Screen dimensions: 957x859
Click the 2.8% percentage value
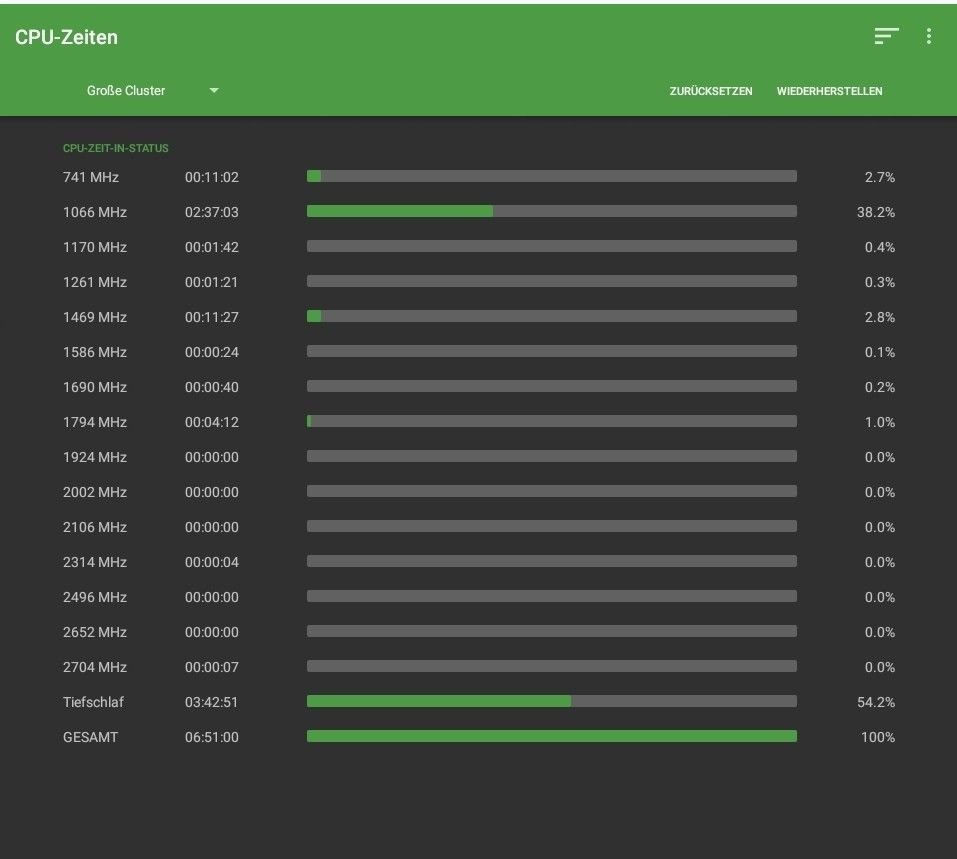click(x=879, y=317)
